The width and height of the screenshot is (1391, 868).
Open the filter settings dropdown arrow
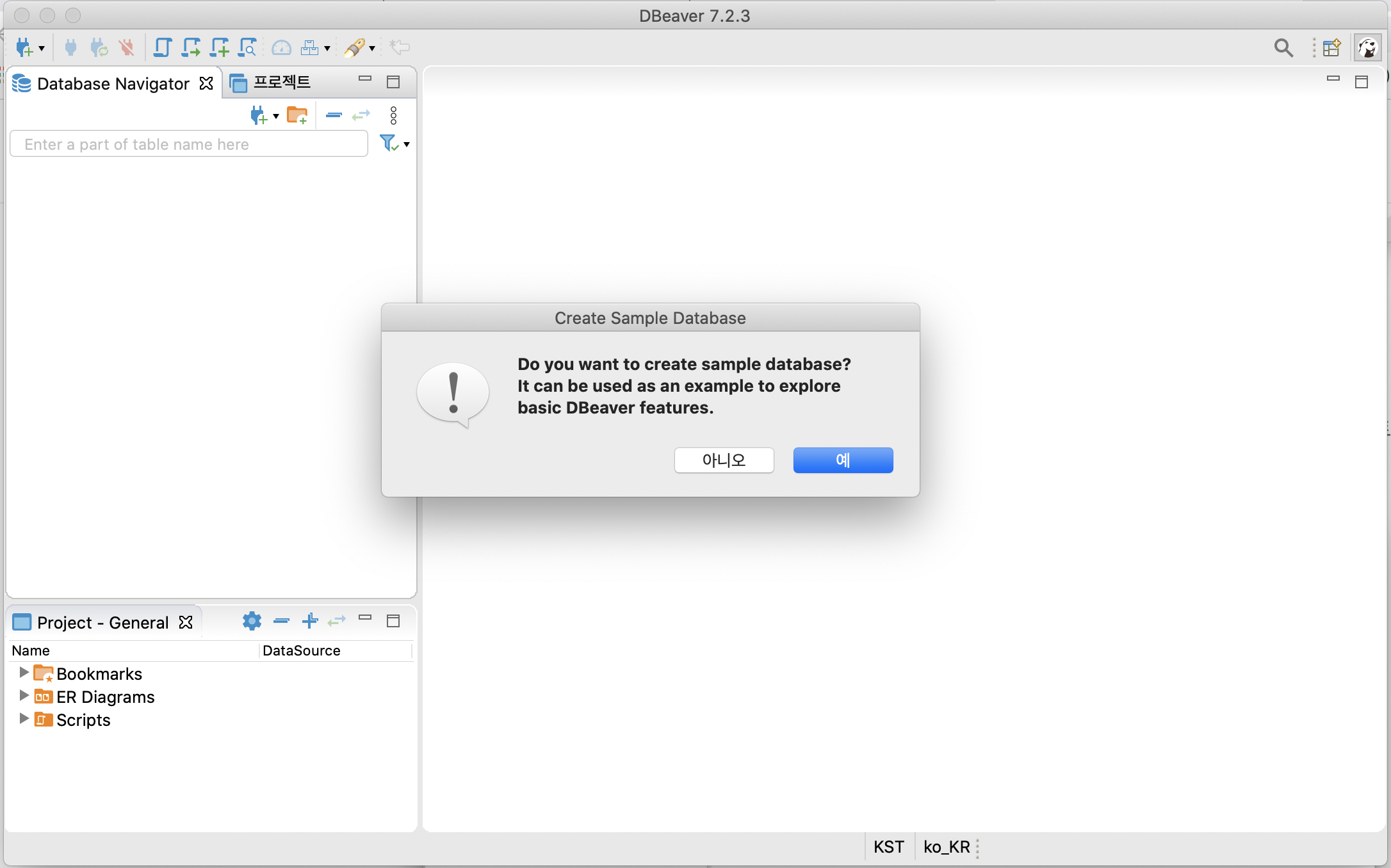(x=407, y=145)
